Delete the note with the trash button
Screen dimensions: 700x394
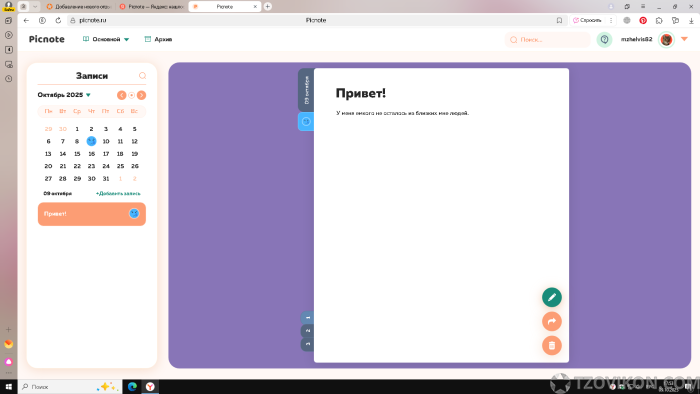[552, 345]
